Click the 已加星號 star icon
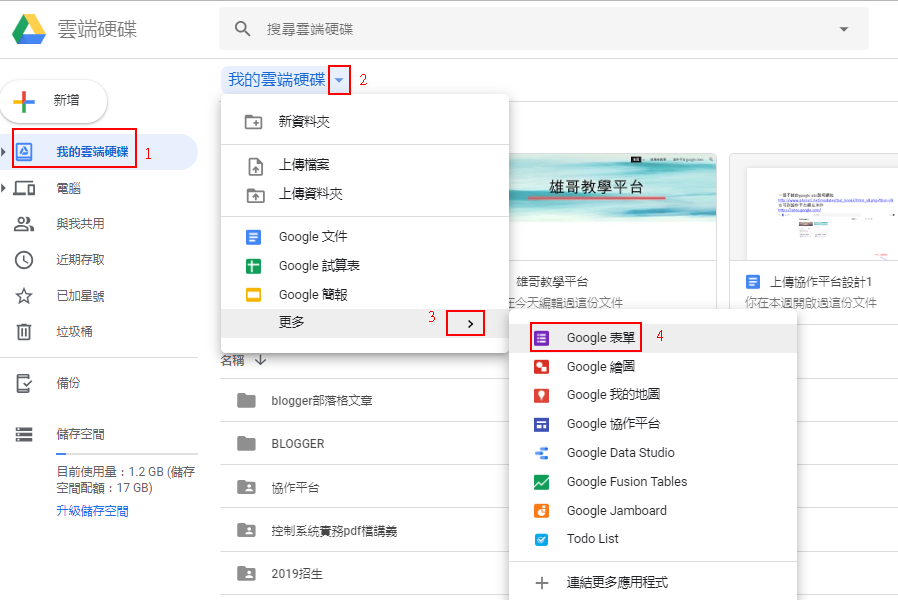The height and width of the screenshot is (600, 898). coord(24,296)
